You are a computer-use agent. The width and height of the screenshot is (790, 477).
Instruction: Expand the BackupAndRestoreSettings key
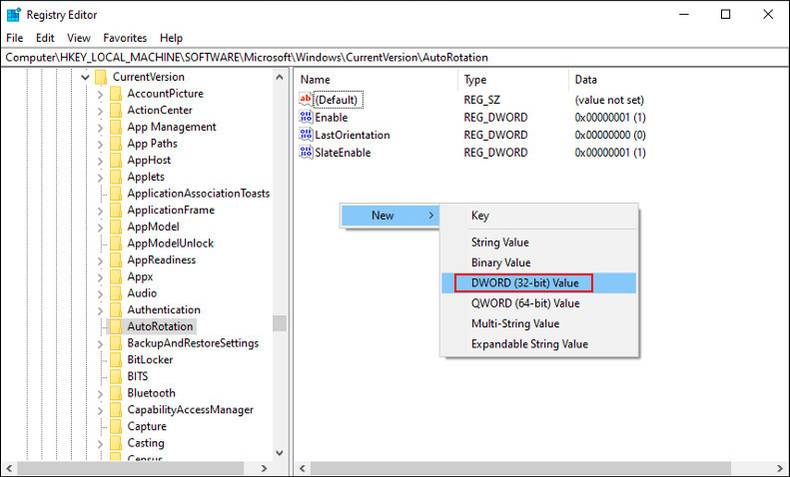coord(100,344)
